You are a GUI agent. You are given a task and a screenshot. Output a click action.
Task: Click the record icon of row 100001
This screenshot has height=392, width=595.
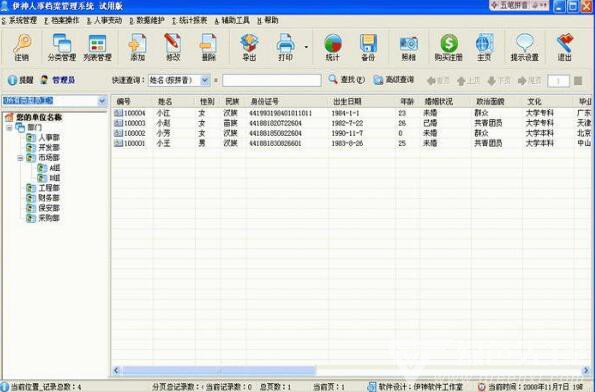click(x=118, y=143)
